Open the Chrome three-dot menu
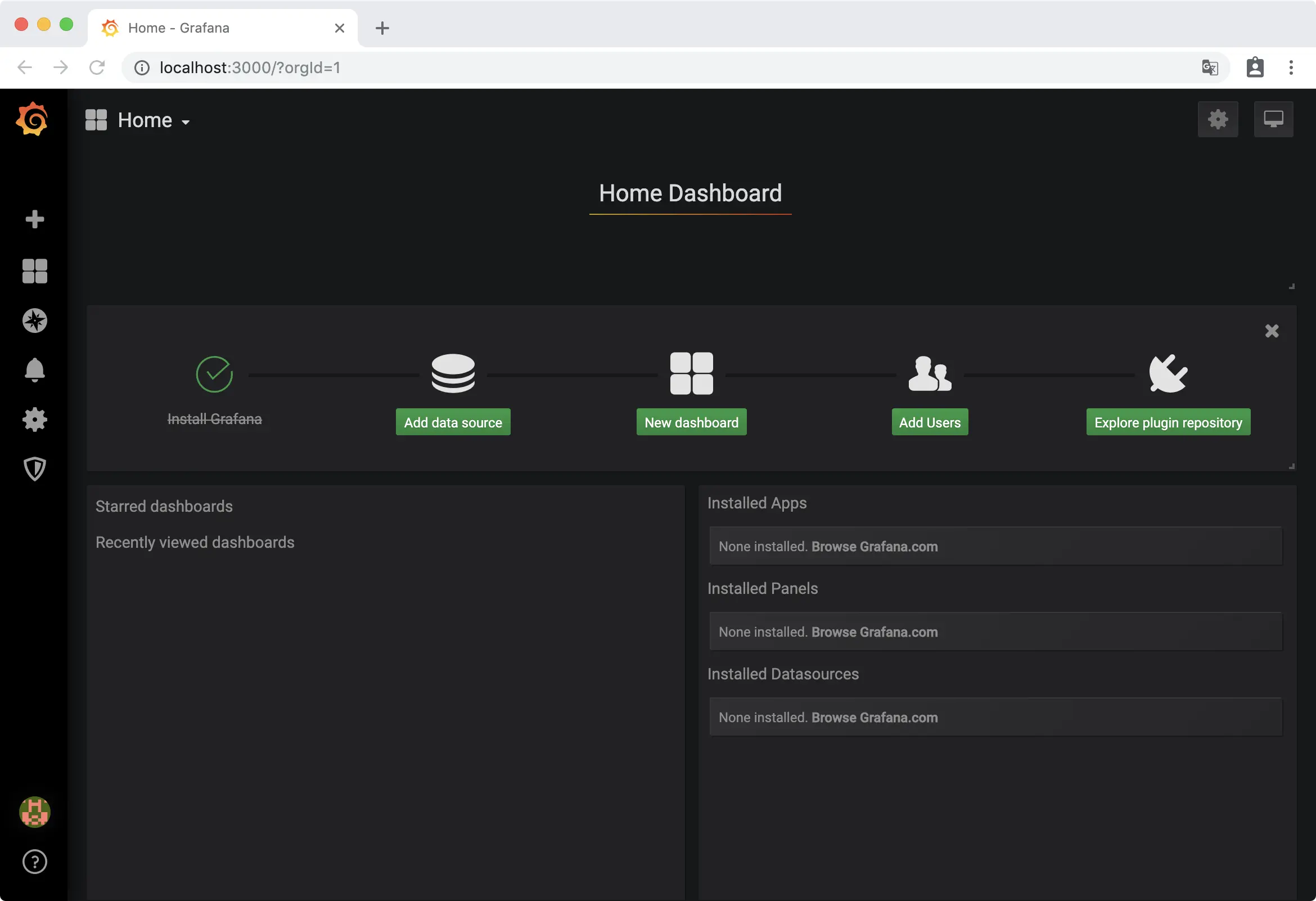Image resolution: width=1316 pixels, height=901 pixels. (x=1291, y=67)
